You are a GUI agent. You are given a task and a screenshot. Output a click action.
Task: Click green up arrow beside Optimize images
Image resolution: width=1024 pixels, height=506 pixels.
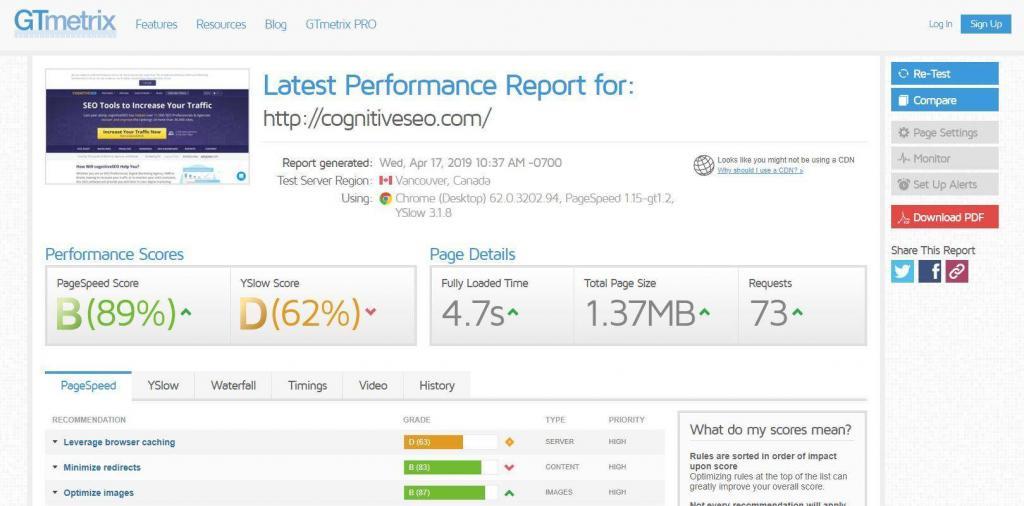(x=509, y=493)
